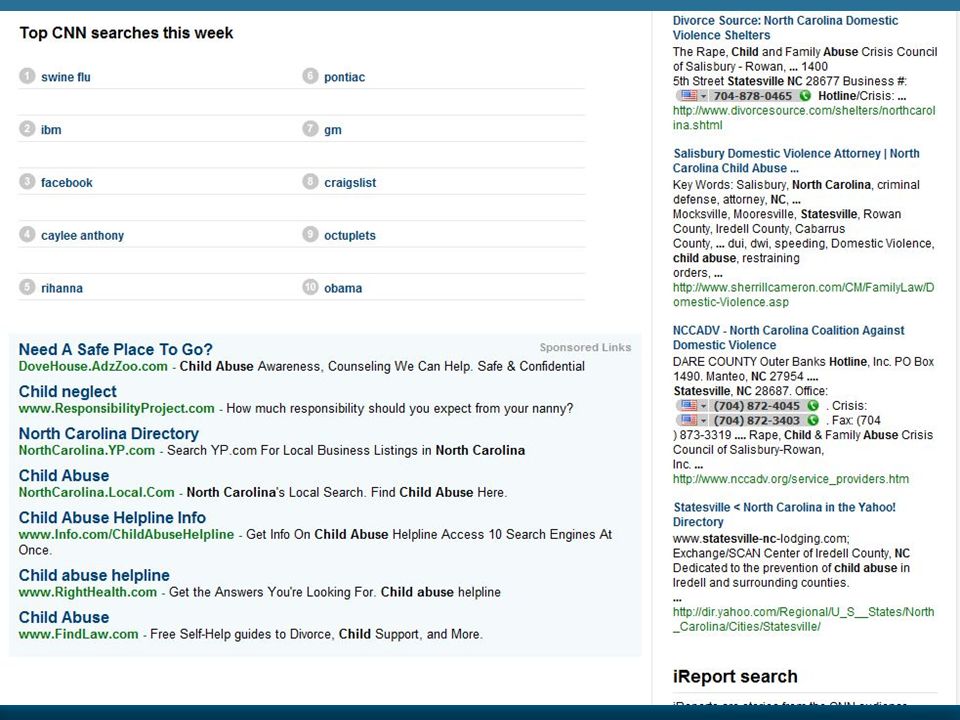Image resolution: width=960 pixels, height=720 pixels.
Task: Open the caylee anthony top search
Action: tap(82, 235)
